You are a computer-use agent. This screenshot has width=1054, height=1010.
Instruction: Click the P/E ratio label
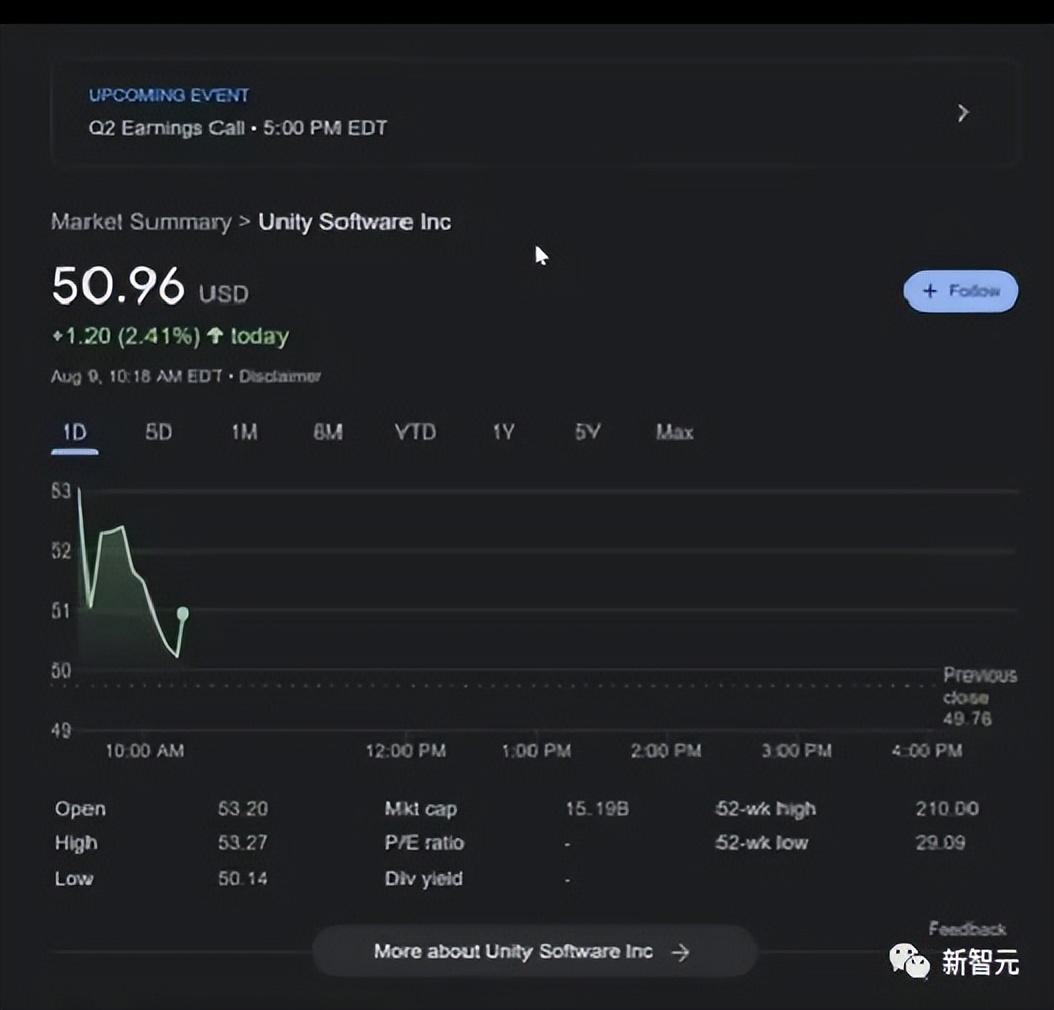[x=424, y=843]
